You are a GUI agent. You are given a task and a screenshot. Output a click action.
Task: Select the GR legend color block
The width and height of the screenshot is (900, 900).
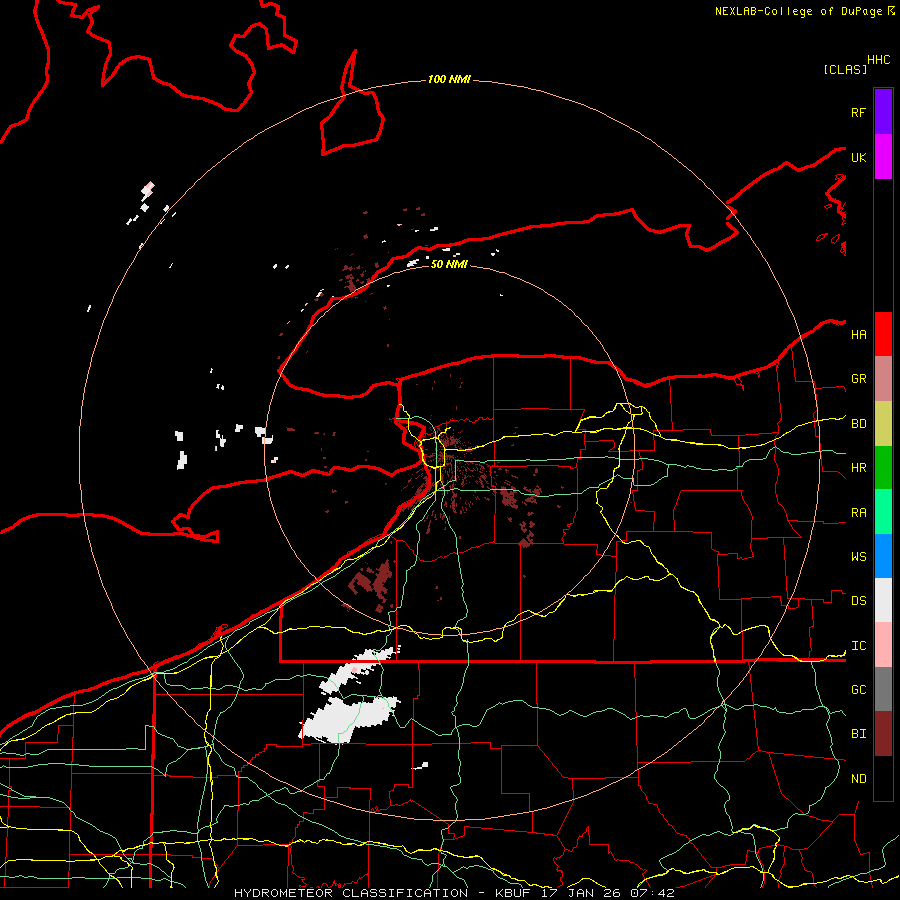point(883,379)
